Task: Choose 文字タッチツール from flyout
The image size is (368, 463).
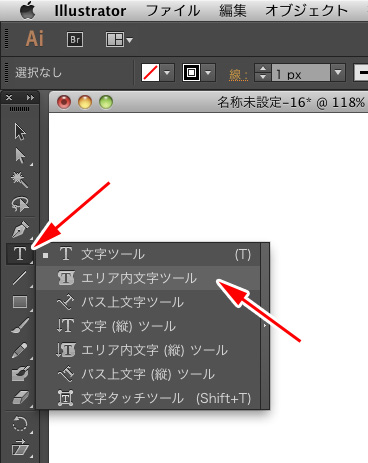Action: 148,398
